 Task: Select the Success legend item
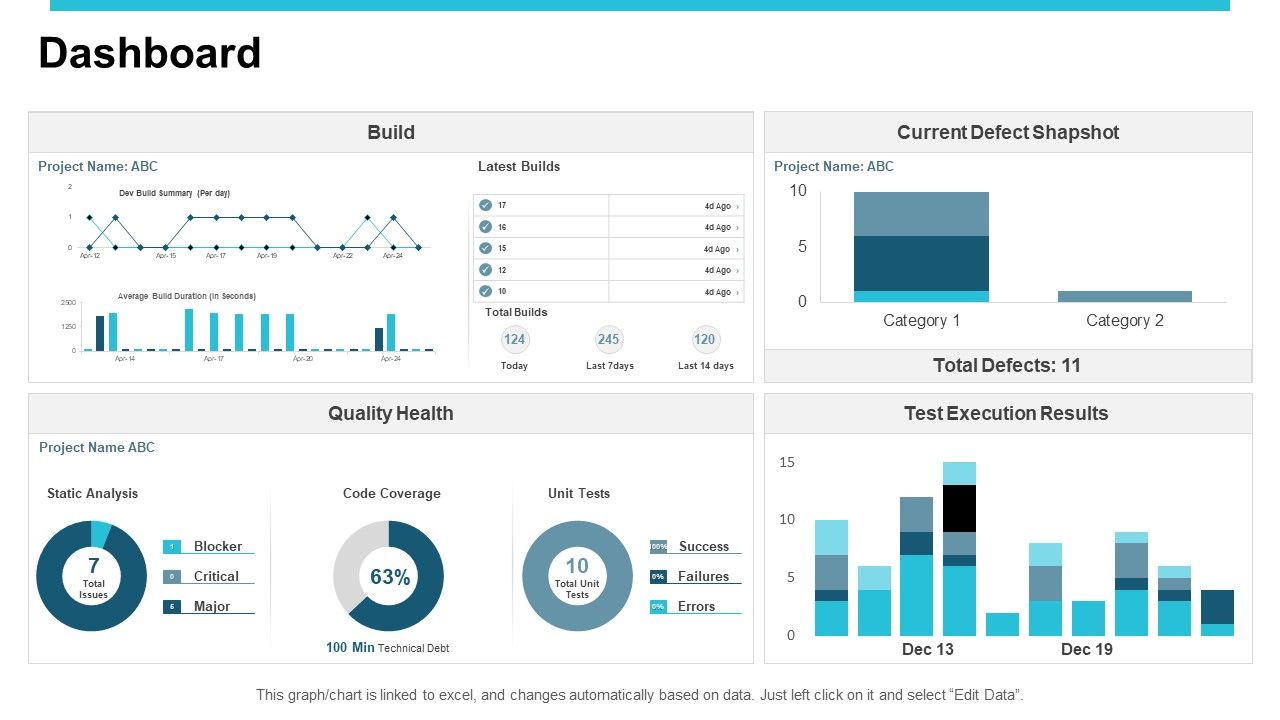pos(695,547)
